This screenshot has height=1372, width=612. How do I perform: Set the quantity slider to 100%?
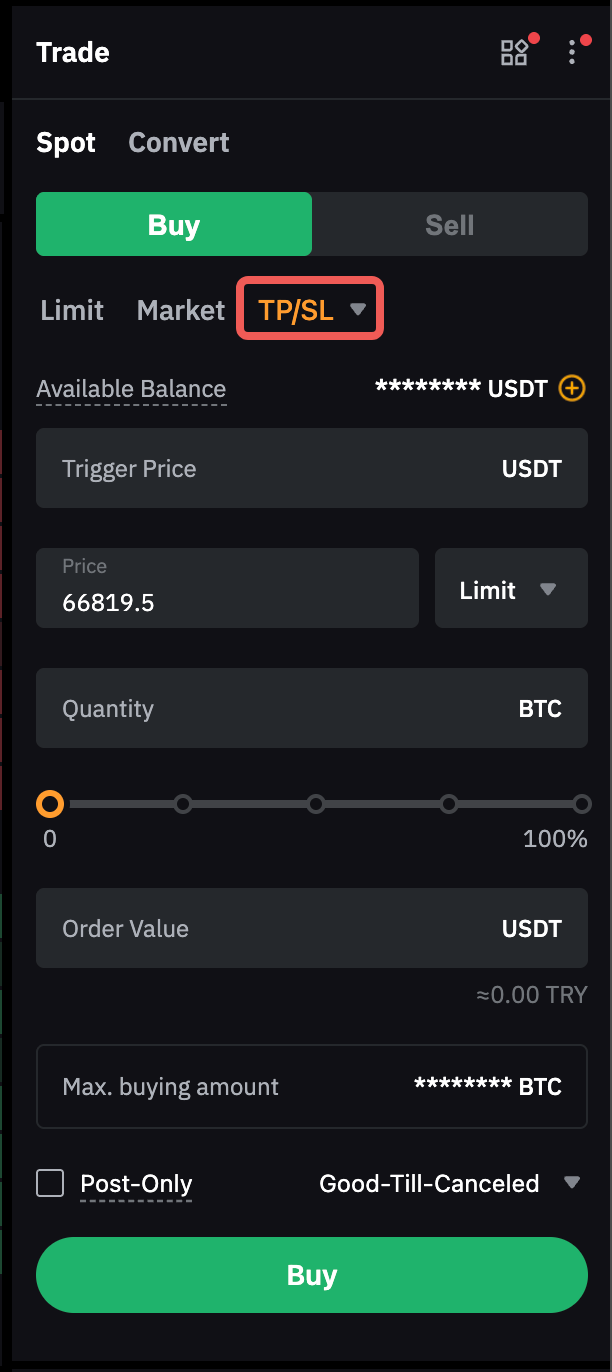coord(582,804)
